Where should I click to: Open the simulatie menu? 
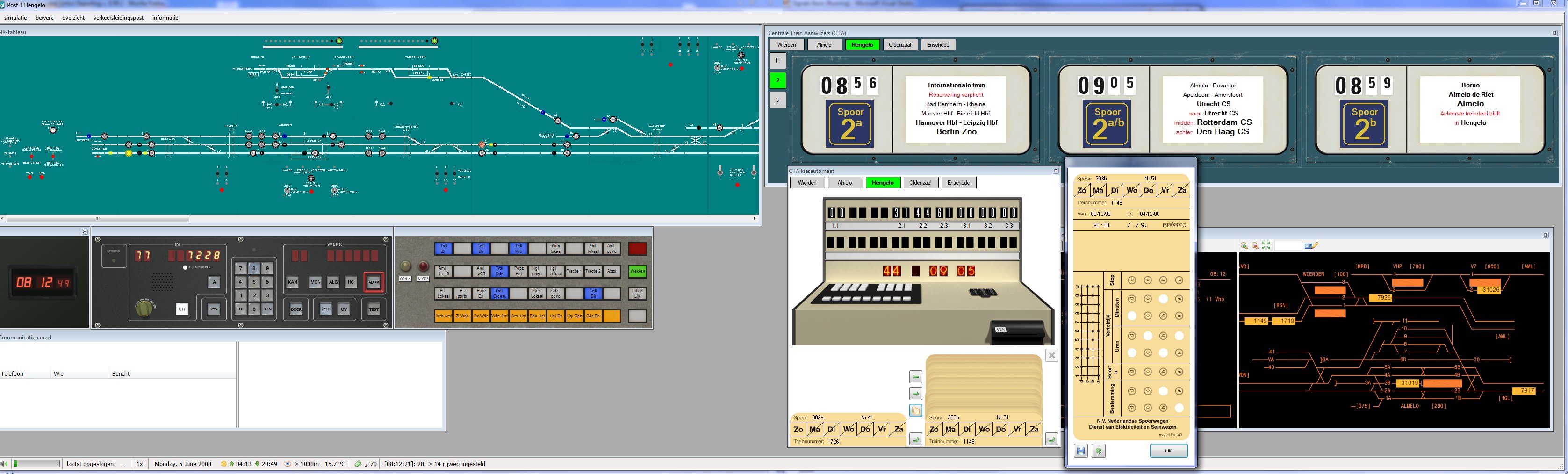(16, 18)
